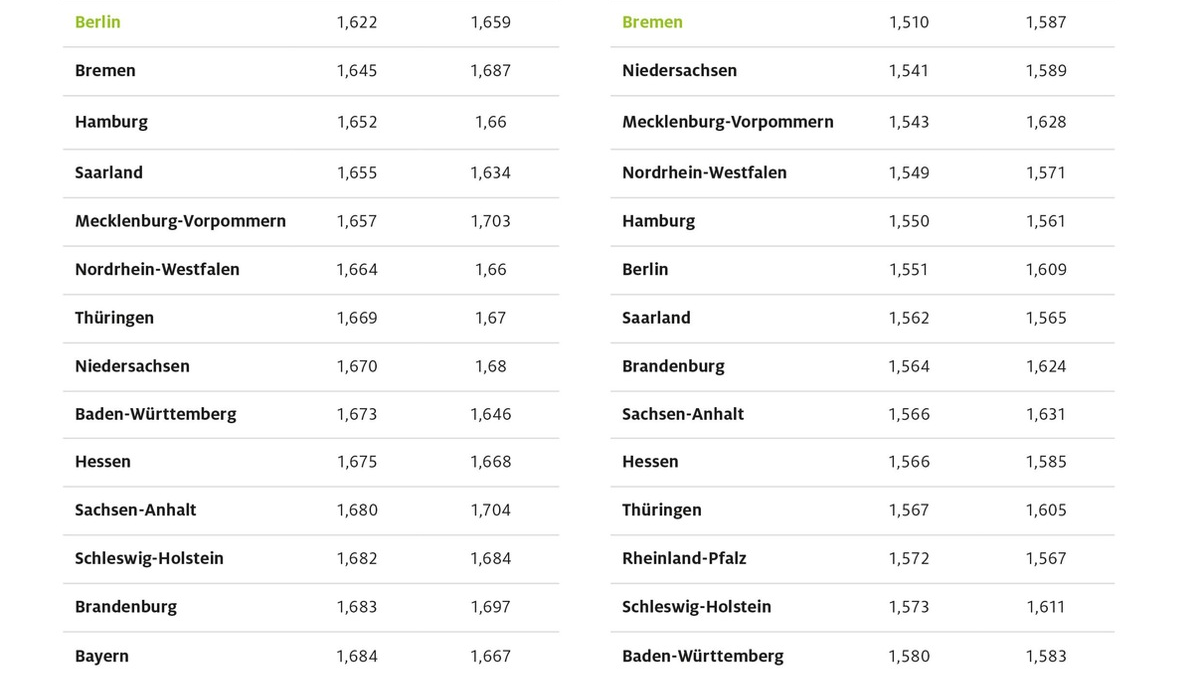1200x675 pixels.
Task: Click the 1,704 value for Sachsen-Anhalt
Action: pos(491,510)
